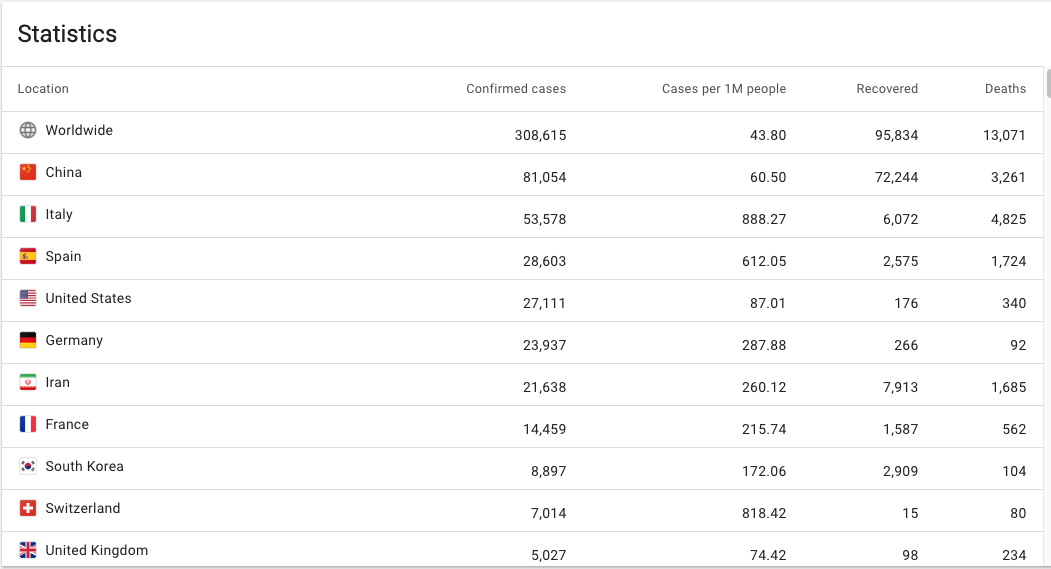Sort by Deaths column header
1051x569 pixels.
(x=1005, y=88)
